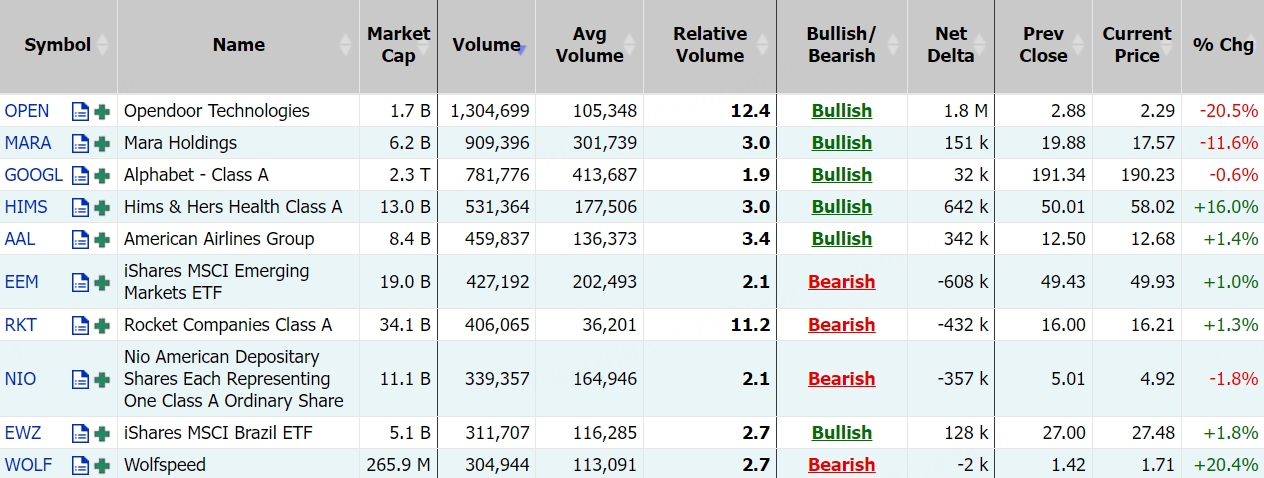This screenshot has width=1264, height=478.
Task: Add AAL with the green plus icon
Action: point(101,239)
